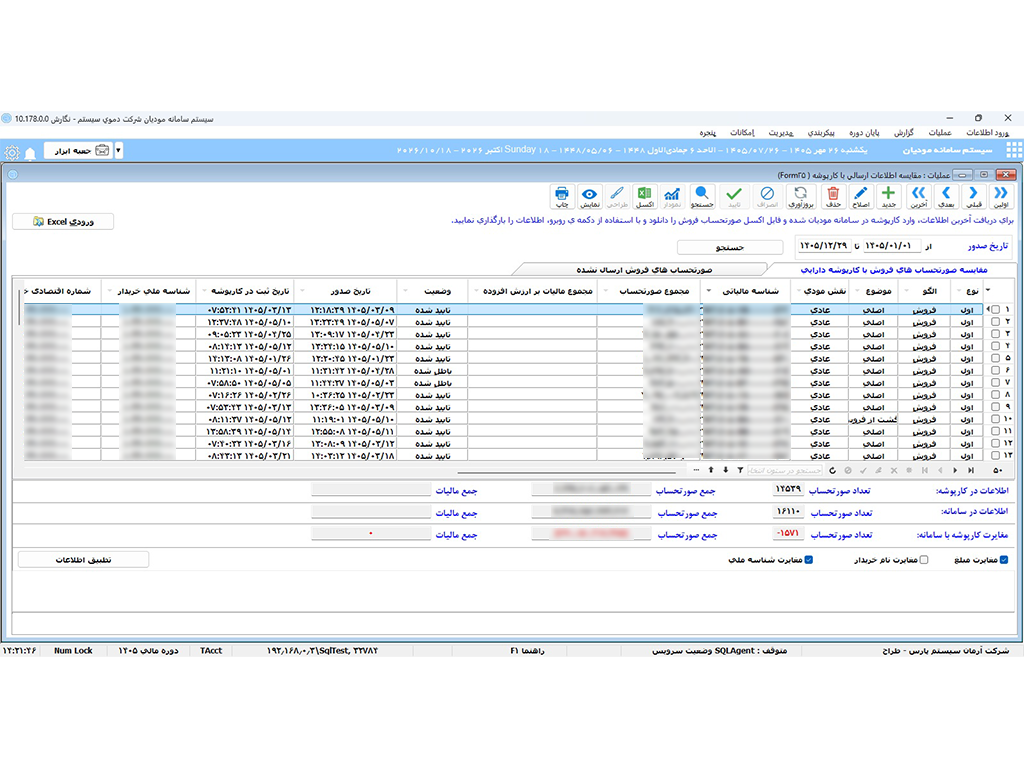Open the نمودار chart icon
The image size is (1024, 768).
click(x=672, y=196)
